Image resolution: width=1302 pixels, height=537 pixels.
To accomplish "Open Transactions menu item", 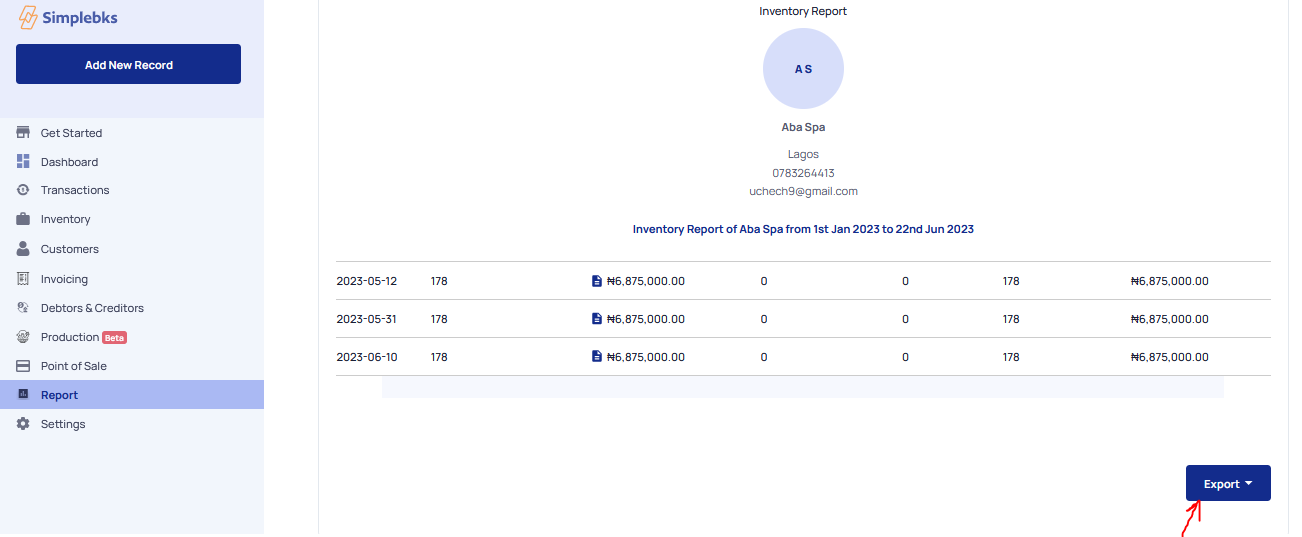I will [75, 190].
